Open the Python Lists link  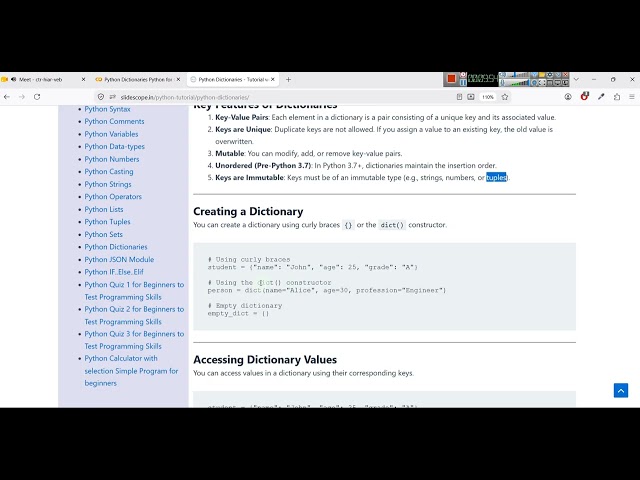(104, 209)
